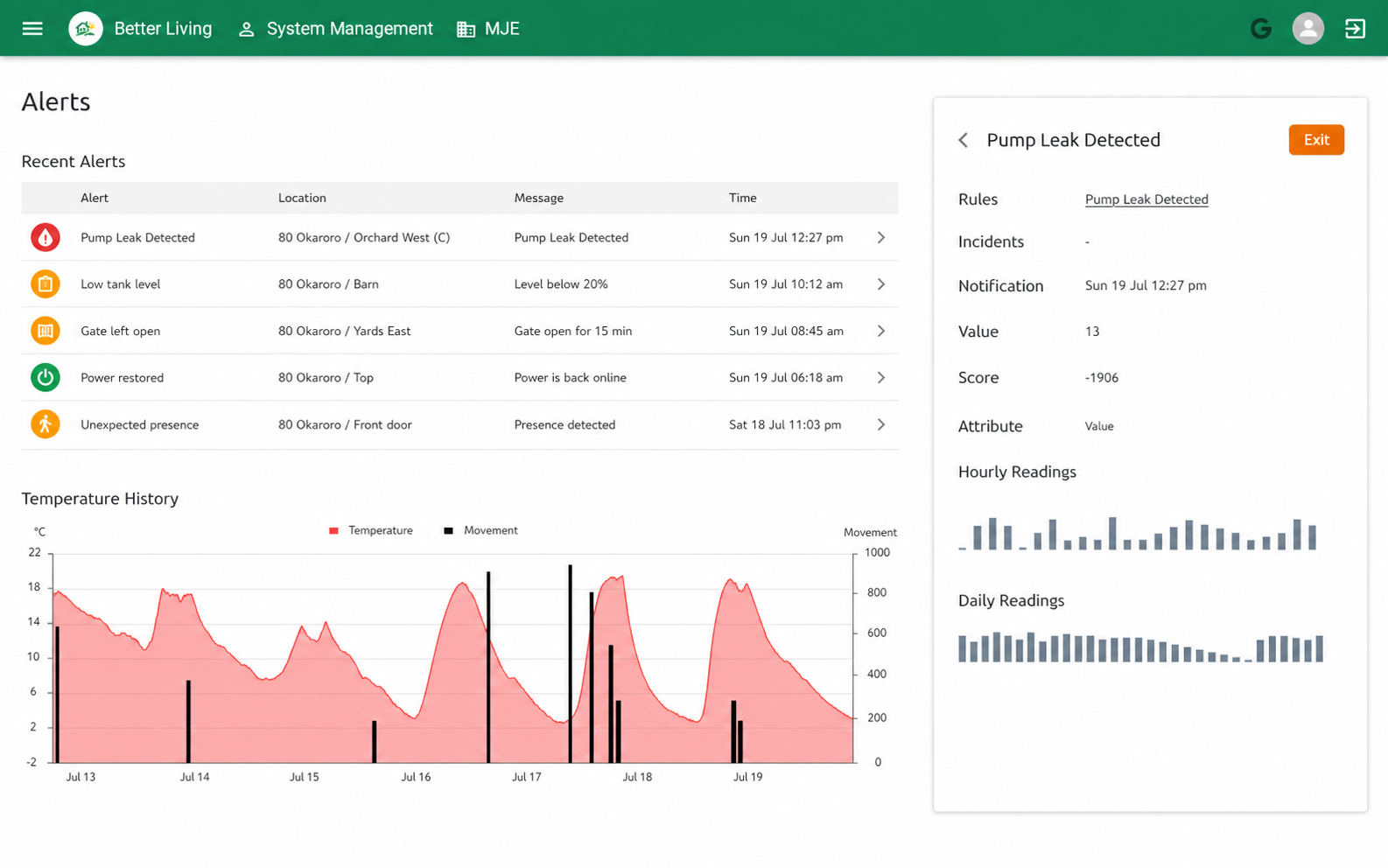Select '80 Okaroro / Top' location cell
This screenshot has height=868, width=1388.
point(326,378)
